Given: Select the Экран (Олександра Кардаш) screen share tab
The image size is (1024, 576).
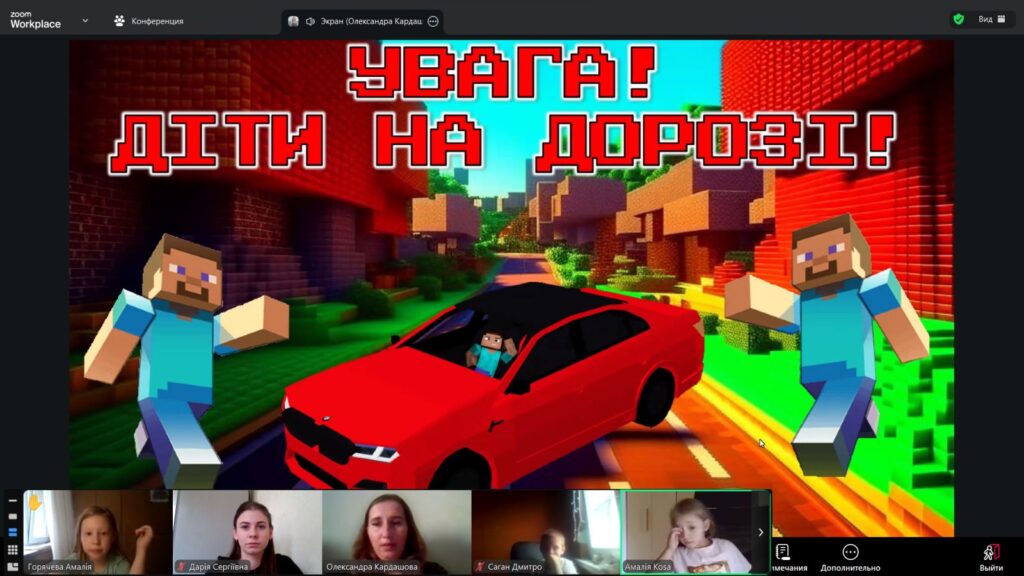Looking at the screenshot, I should (x=363, y=22).
